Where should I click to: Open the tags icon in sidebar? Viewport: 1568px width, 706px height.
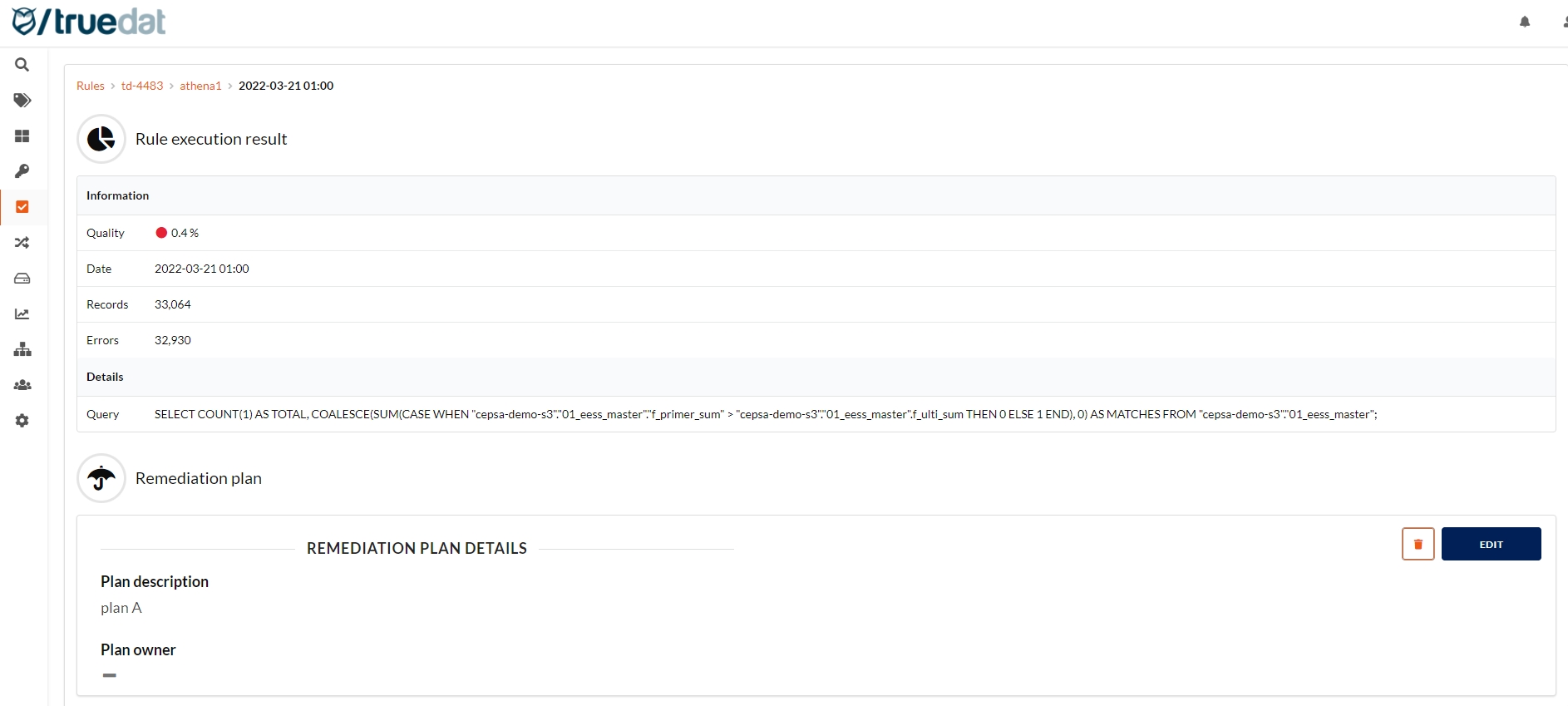point(22,101)
